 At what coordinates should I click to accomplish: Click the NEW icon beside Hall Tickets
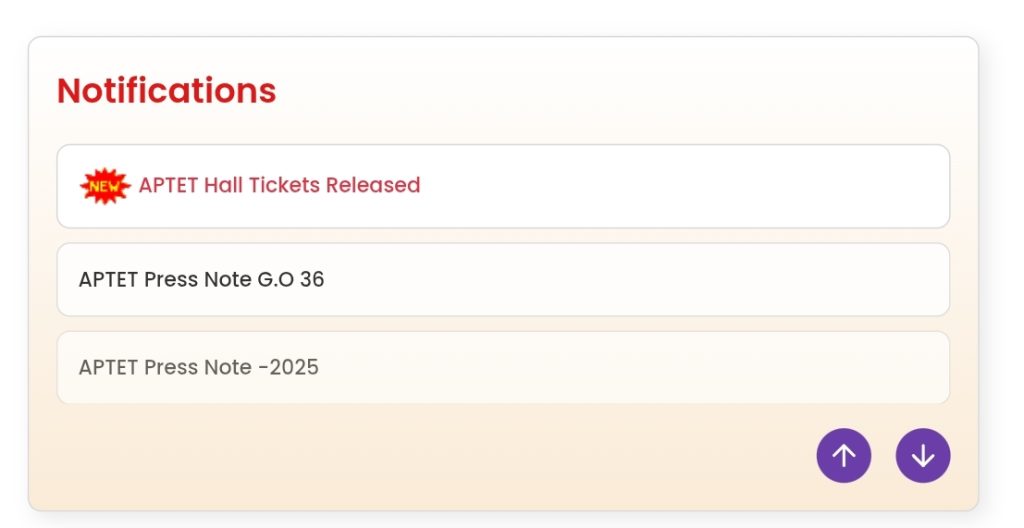[x=105, y=186]
